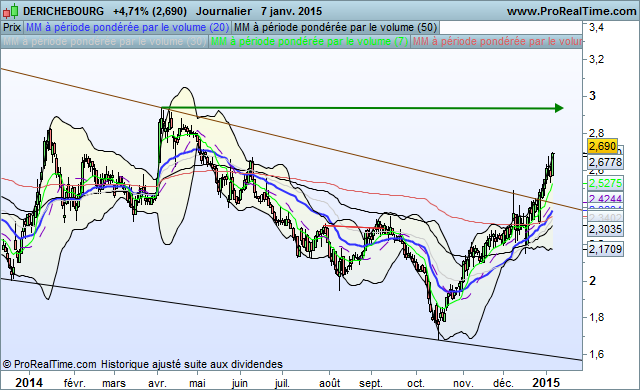The height and width of the screenshot is (390, 640).
Task: Click the 1,6 price axis value
Action: [596, 354]
